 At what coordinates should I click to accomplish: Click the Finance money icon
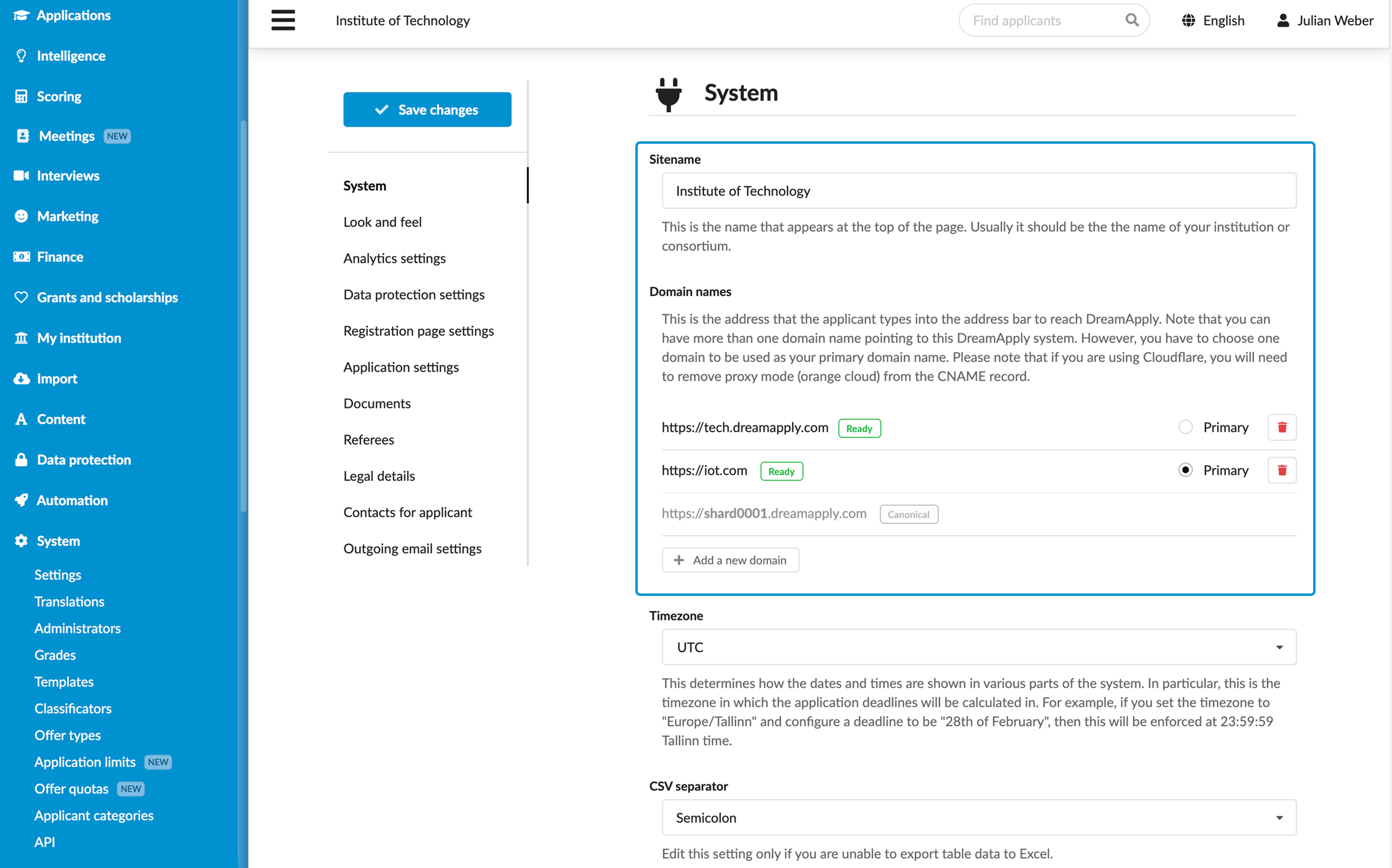[21, 256]
